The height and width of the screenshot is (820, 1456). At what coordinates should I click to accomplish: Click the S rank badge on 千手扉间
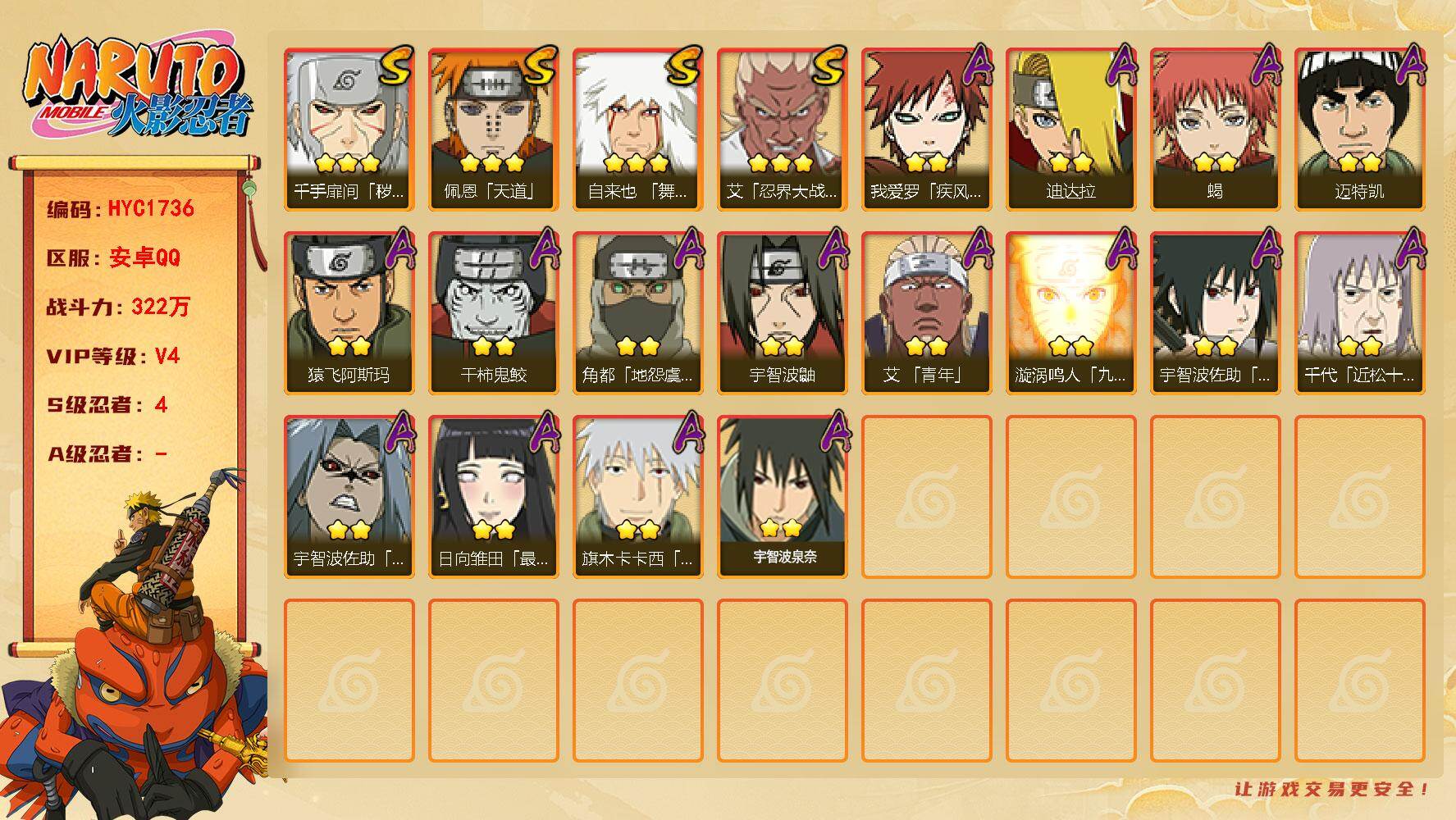coord(397,67)
